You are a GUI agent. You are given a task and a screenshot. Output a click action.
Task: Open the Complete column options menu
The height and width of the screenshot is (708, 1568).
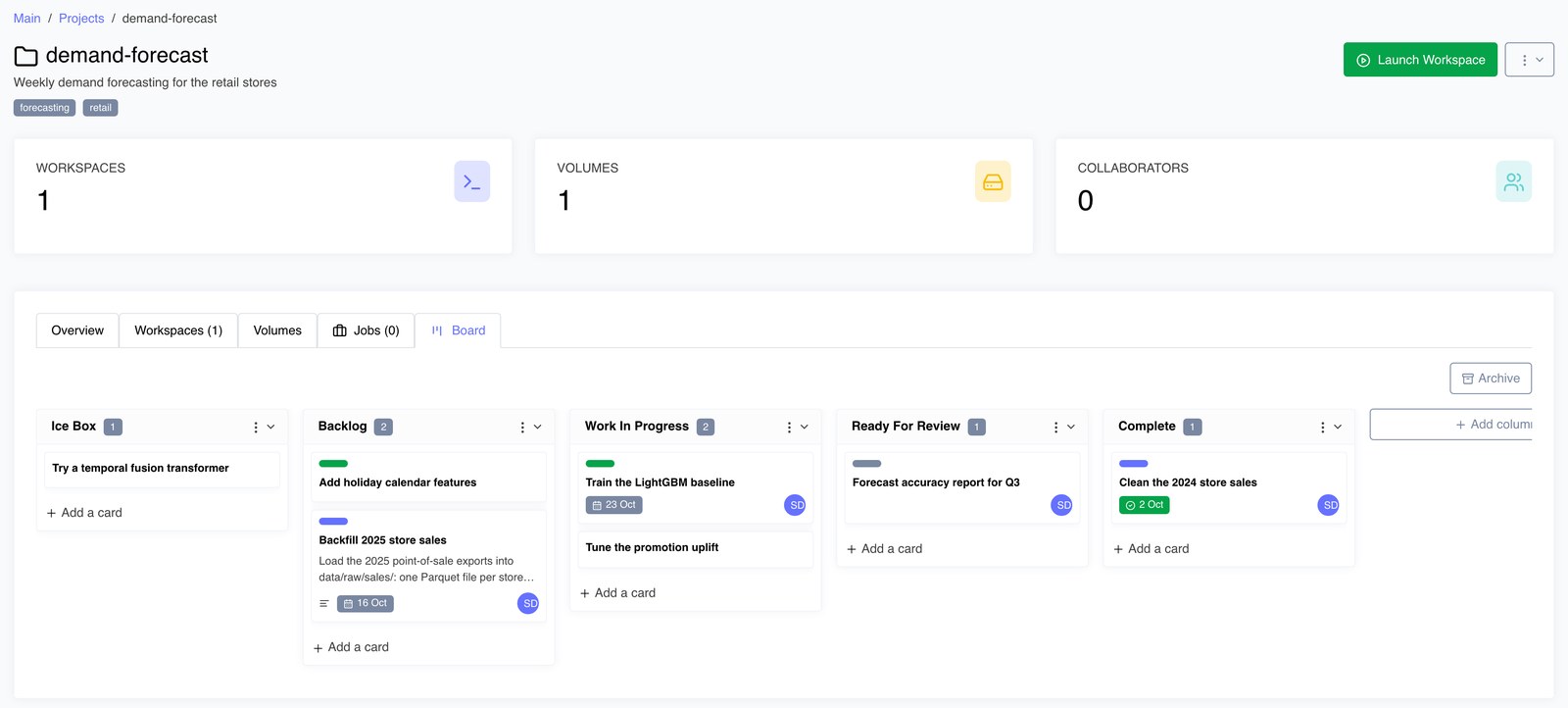coord(1330,427)
